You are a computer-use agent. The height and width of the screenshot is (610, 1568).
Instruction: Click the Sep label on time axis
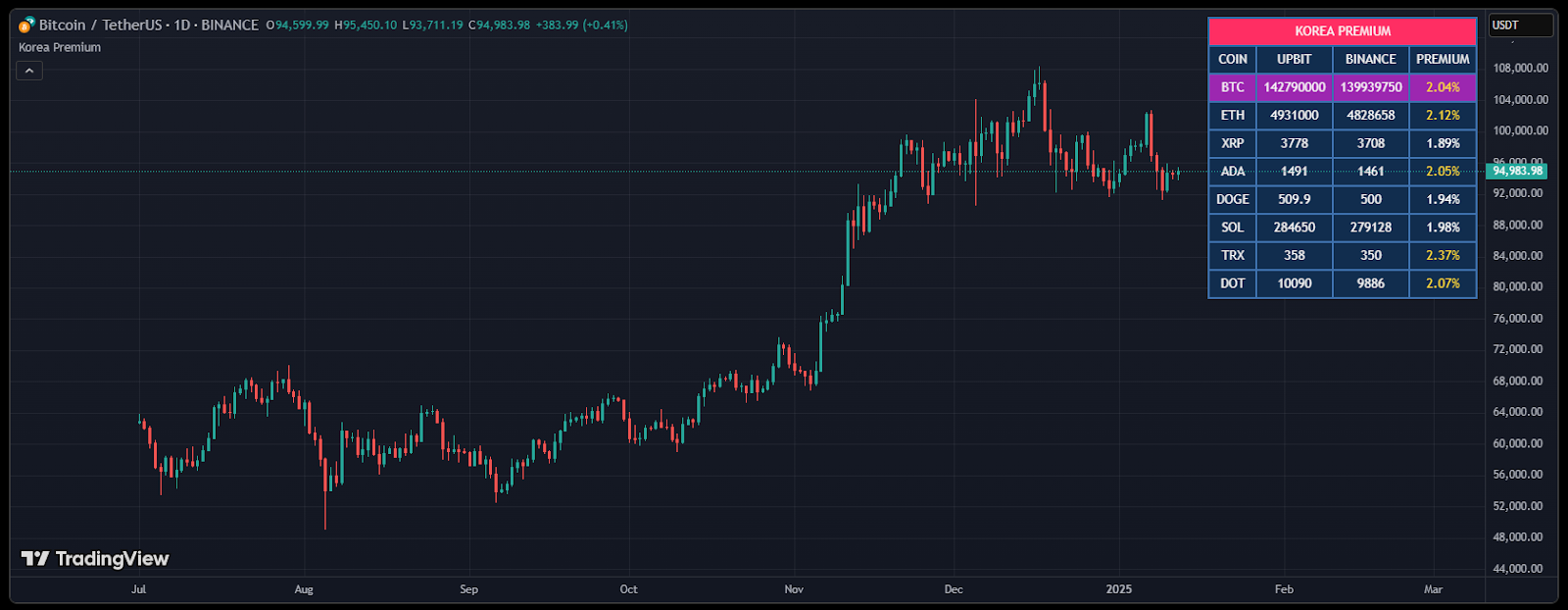[469, 589]
